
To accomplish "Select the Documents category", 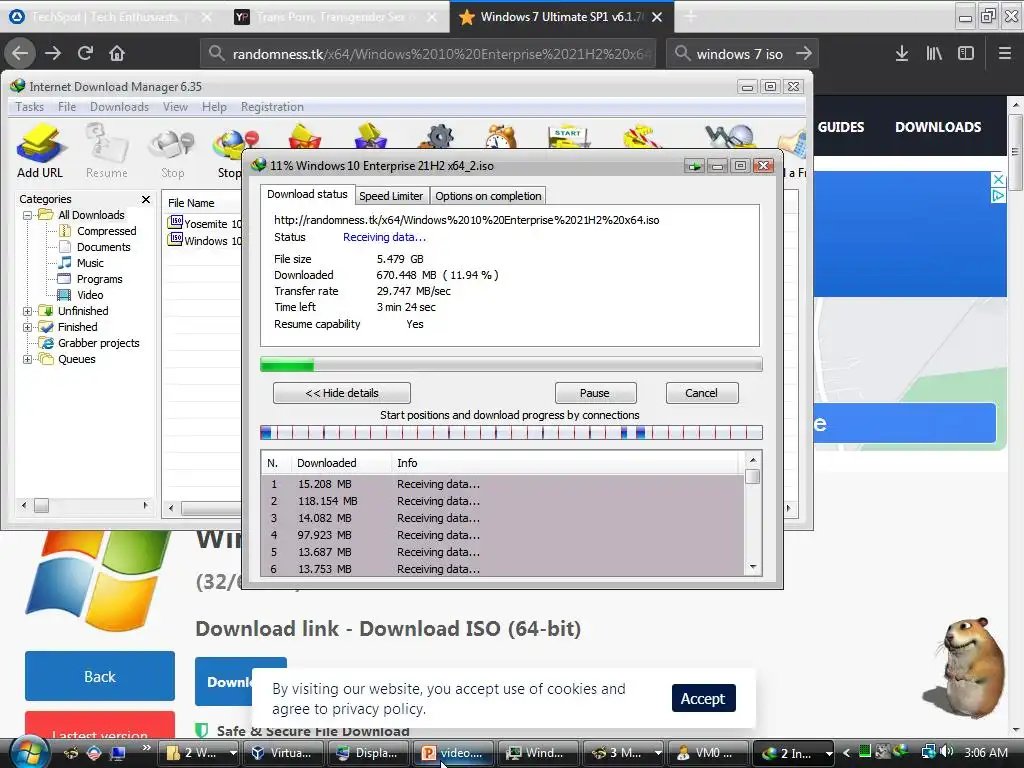I will [103, 247].
